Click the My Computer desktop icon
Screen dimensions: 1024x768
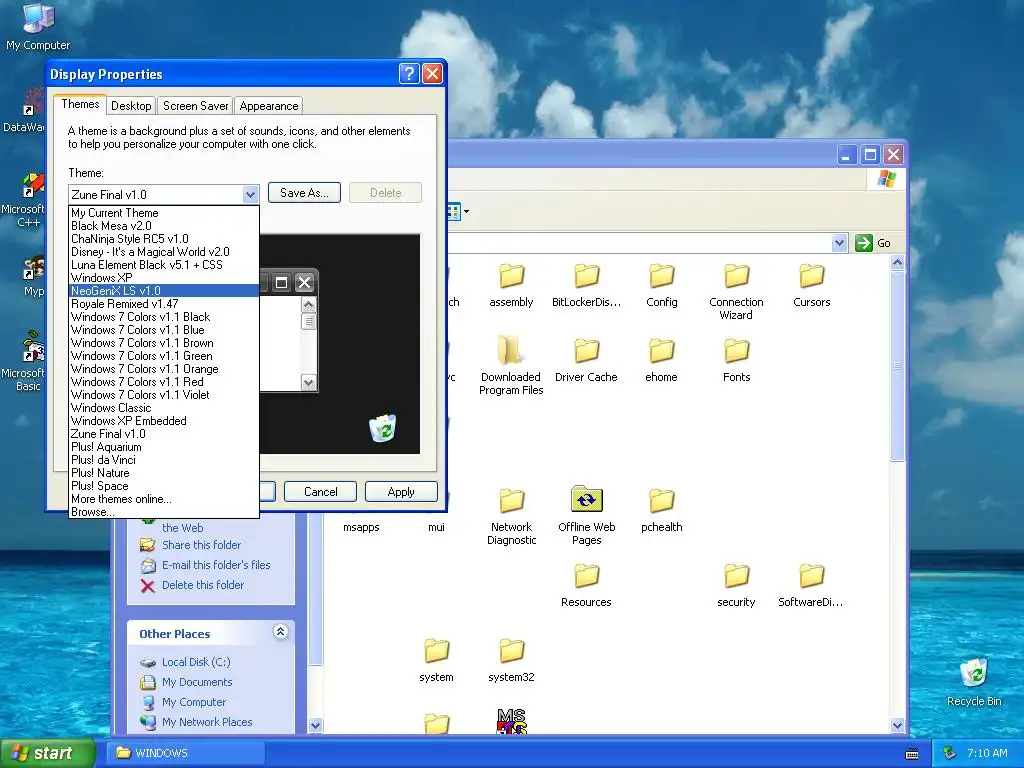pyautogui.click(x=38, y=27)
